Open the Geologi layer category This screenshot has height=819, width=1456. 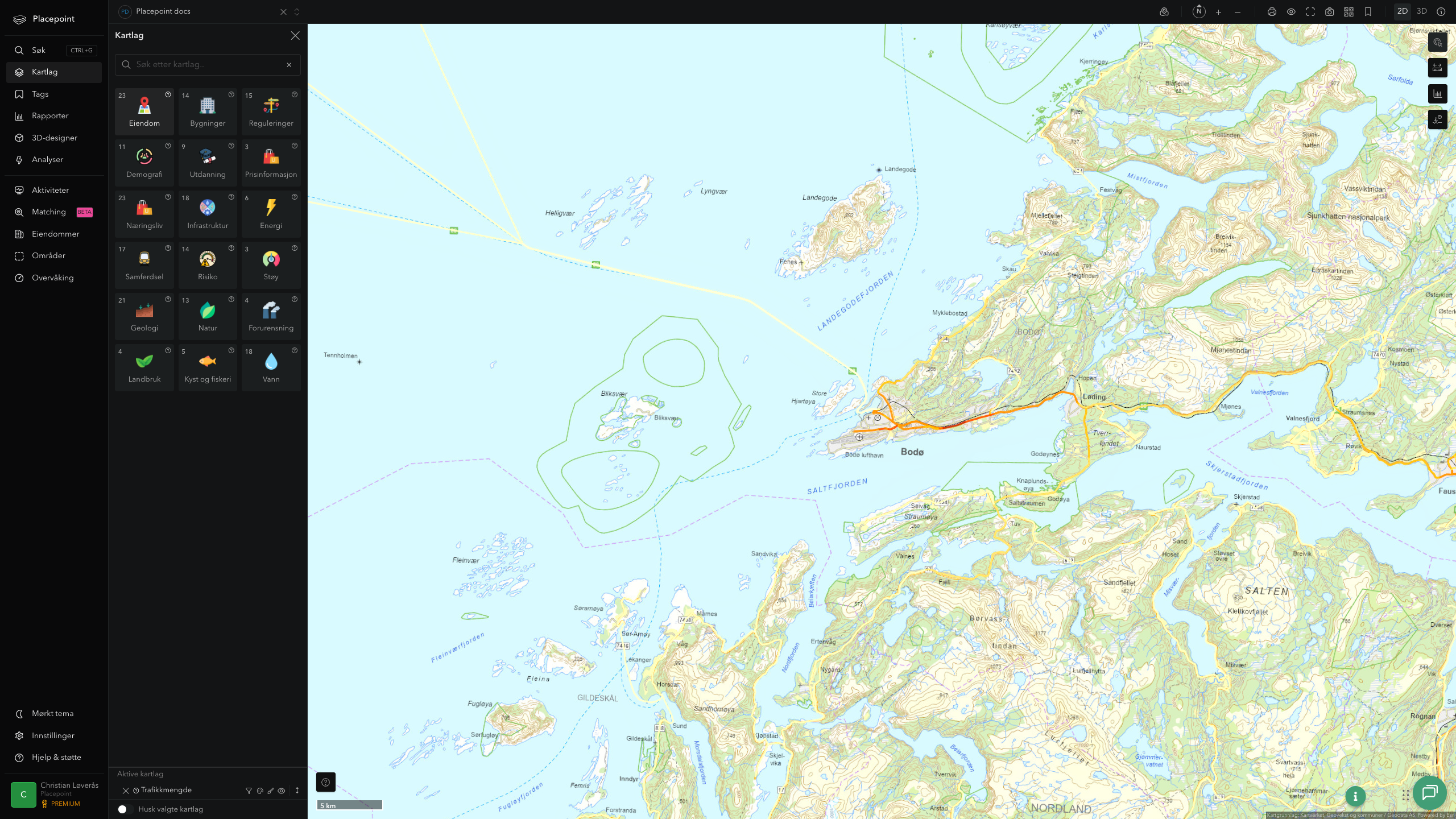coord(144,316)
